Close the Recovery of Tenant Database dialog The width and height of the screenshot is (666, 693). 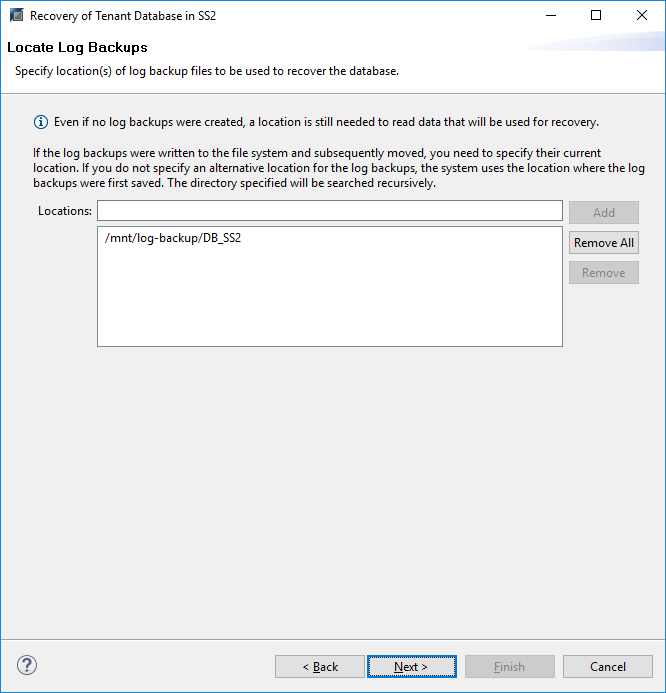coord(642,16)
